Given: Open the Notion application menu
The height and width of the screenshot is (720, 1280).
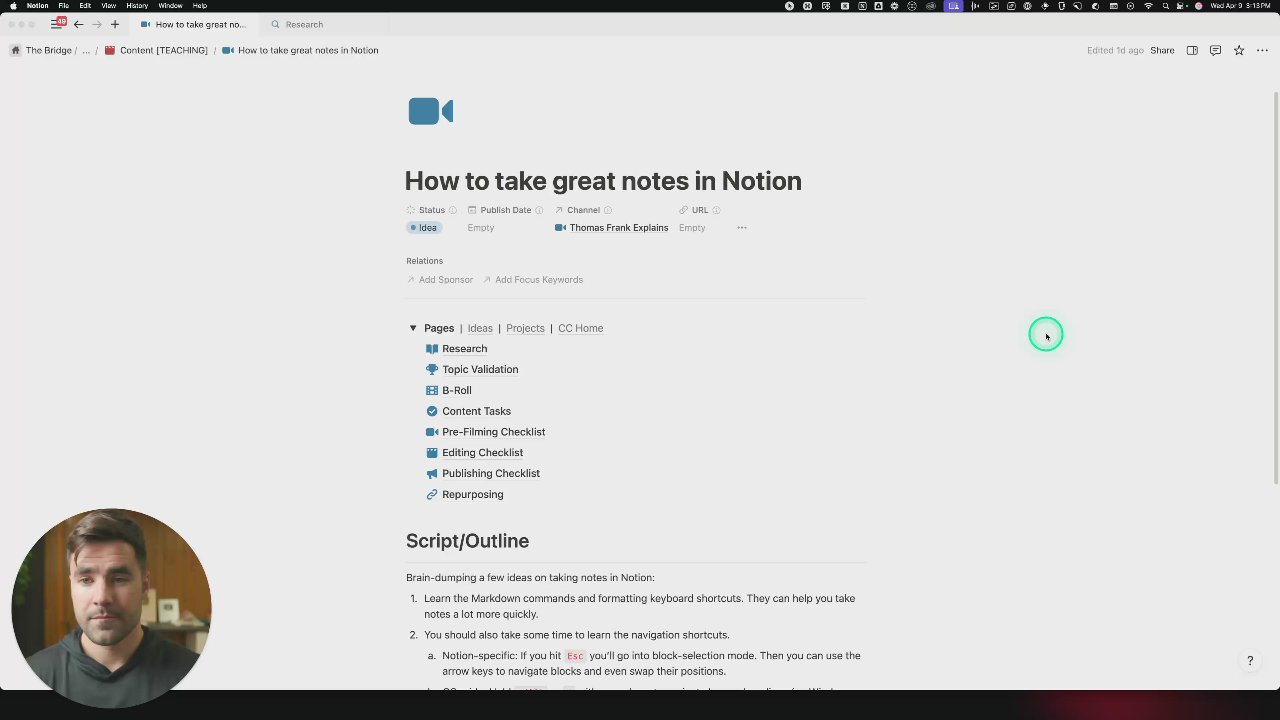Looking at the screenshot, I should tap(37, 6).
